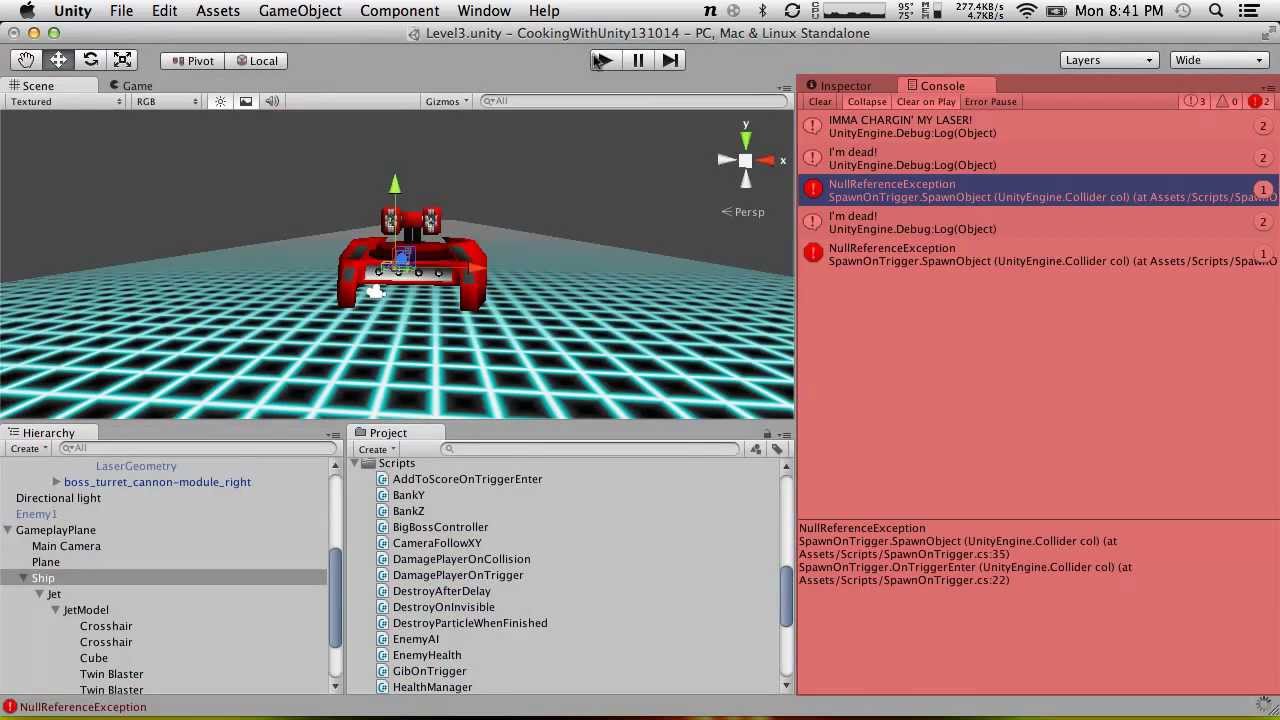Screen dimensions: 1280x720
Task: Toggle Clear on Play in Console
Action: pyautogui.click(x=926, y=102)
